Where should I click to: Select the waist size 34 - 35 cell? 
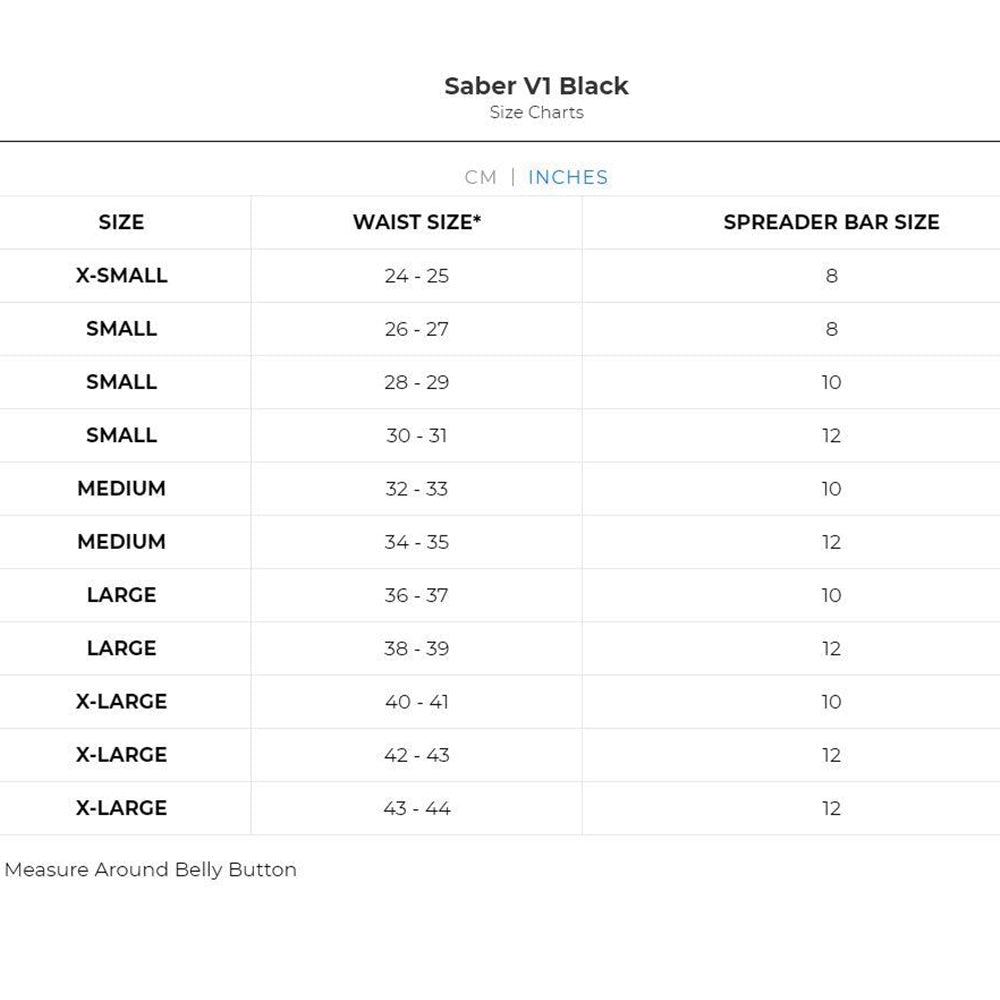click(416, 542)
